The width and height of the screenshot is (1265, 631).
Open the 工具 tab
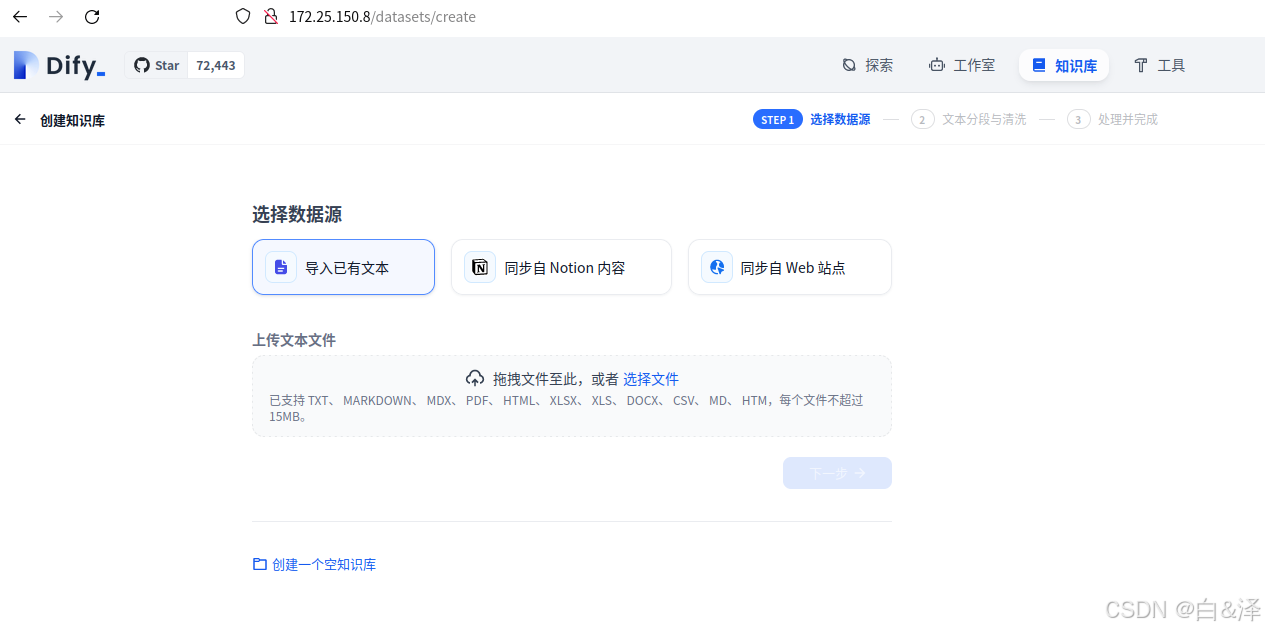click(1159, 65)
